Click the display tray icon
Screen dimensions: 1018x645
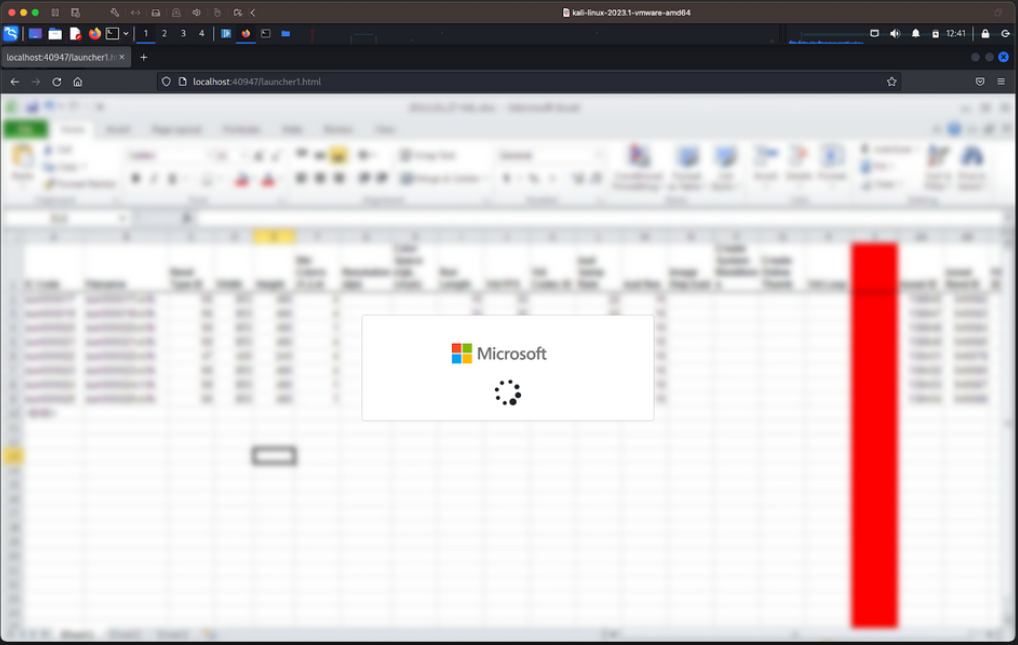875,33
